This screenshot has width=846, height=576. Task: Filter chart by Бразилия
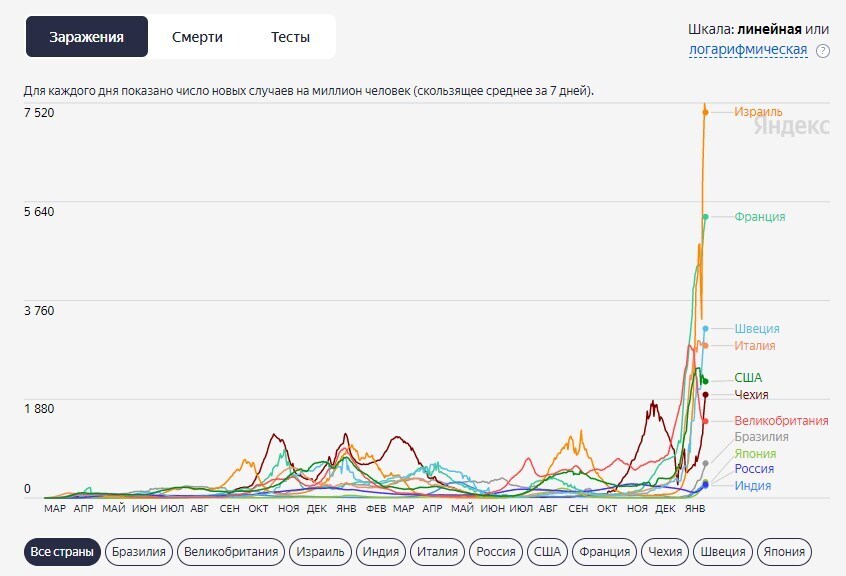pos(139,551)
